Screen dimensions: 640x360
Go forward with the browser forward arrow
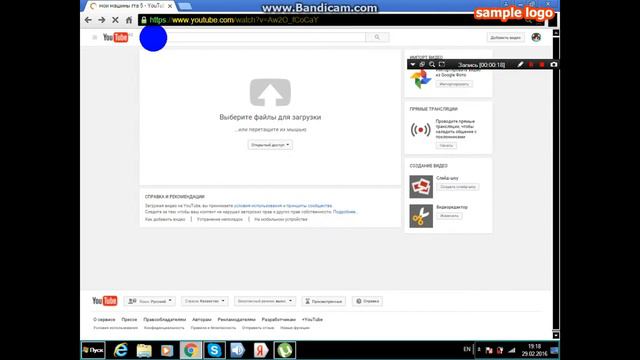(x=102, y=20)
